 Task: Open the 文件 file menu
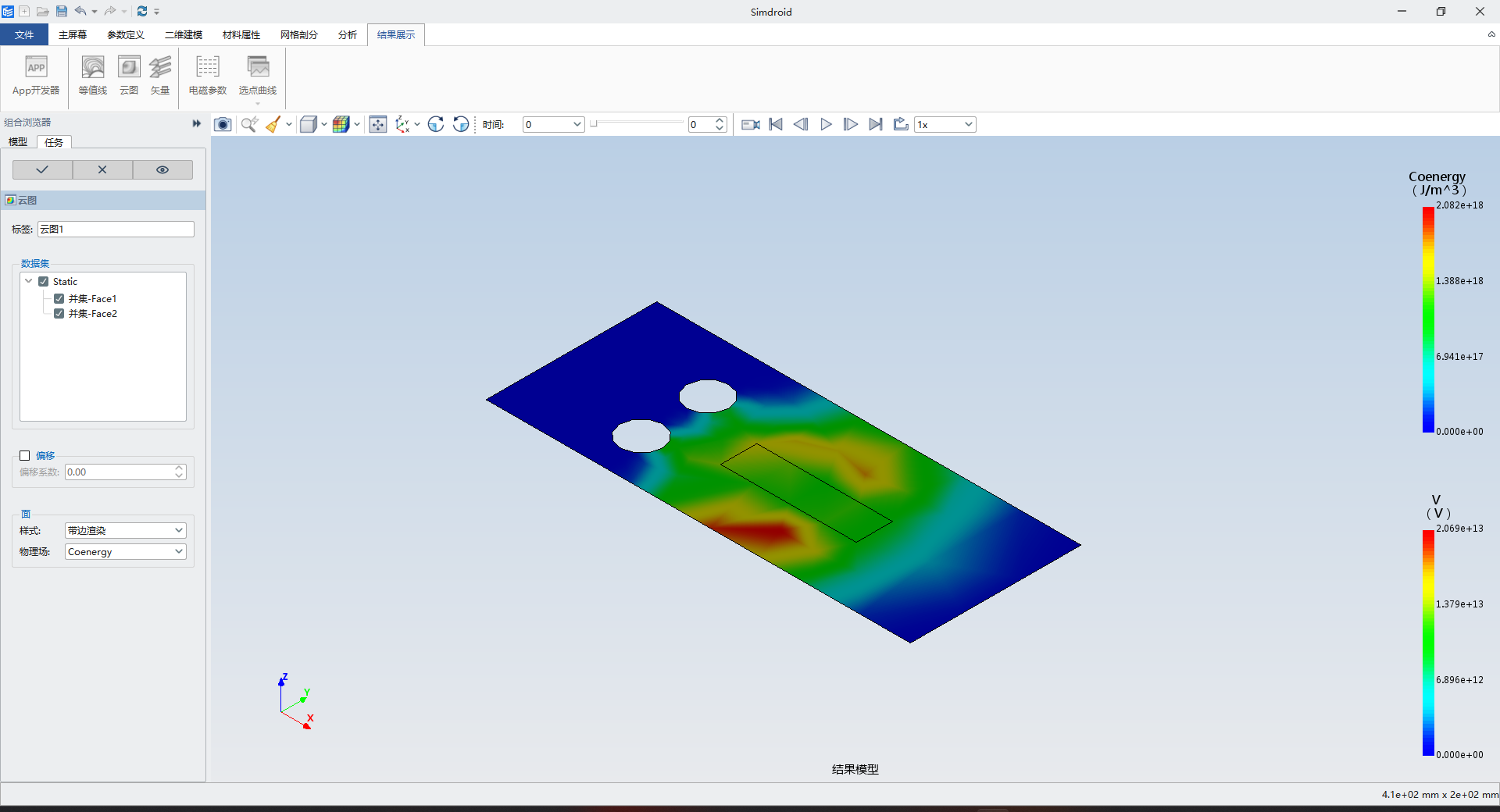tap(24, 34)
